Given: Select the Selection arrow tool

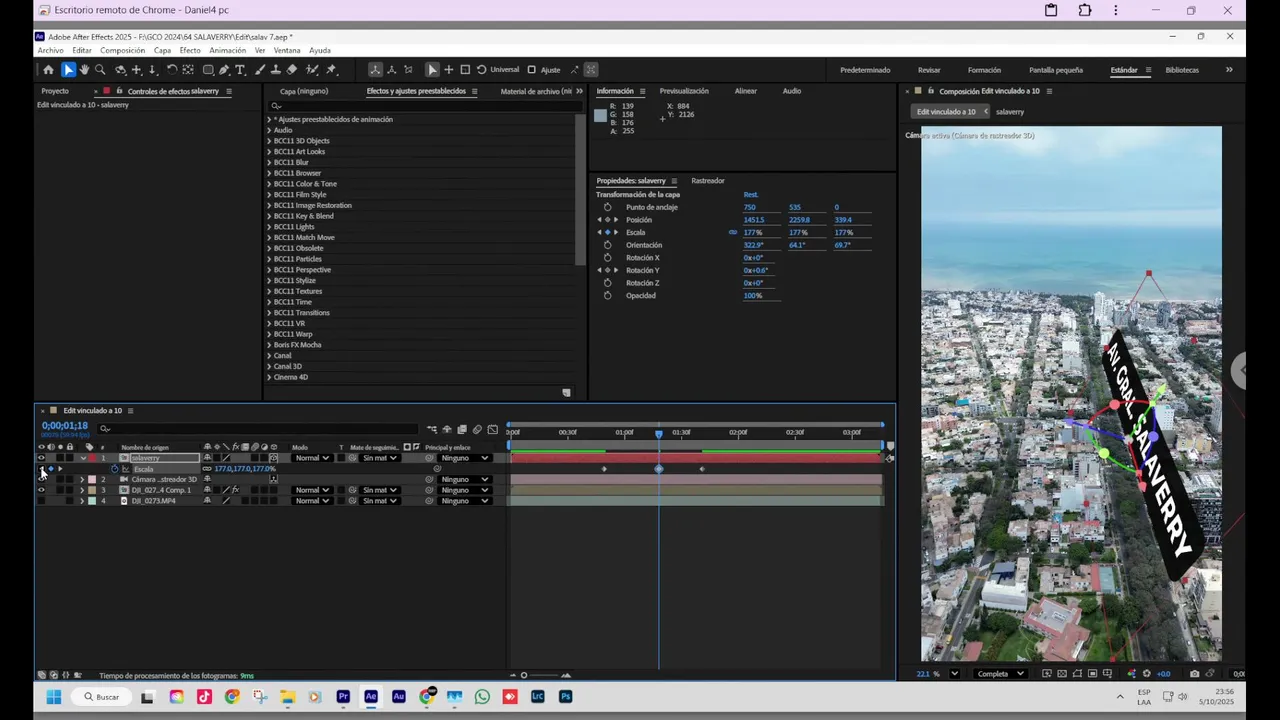Looking at the screenshot, I should 68,70.
